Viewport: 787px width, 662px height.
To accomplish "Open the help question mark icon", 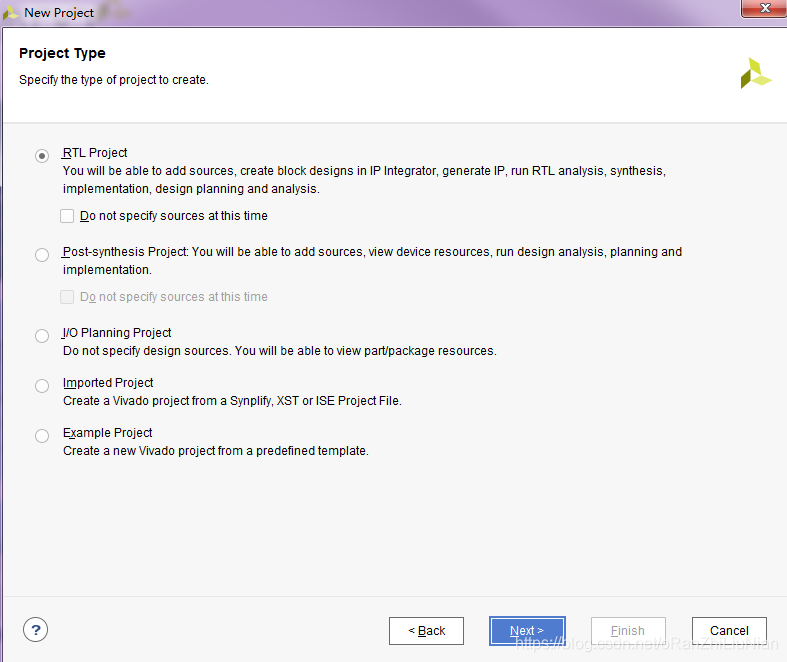I will tap(36, 629).
